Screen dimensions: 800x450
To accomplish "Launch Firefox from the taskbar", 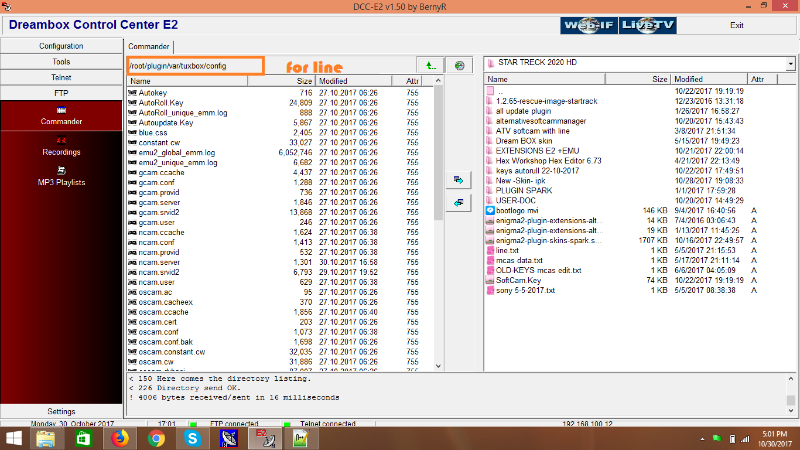I will coord(119,439).
